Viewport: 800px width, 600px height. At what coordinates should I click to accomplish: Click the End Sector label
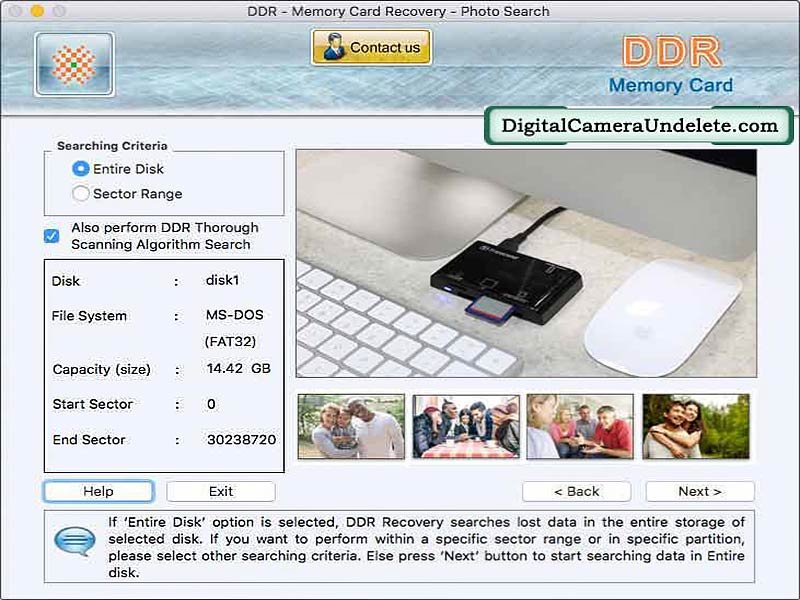(89, 439)
